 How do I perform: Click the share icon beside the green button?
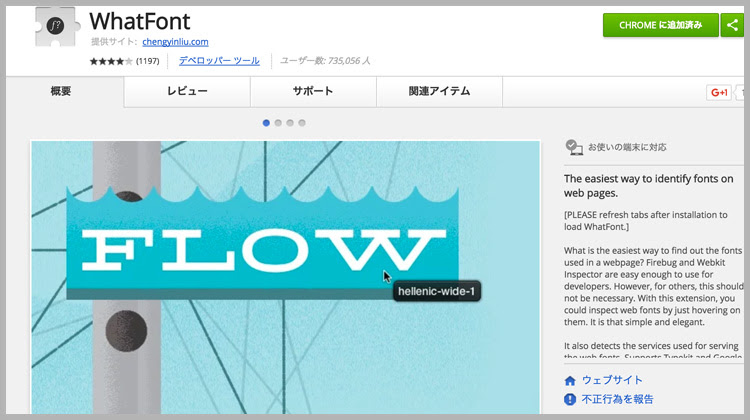tap(731, 24)
